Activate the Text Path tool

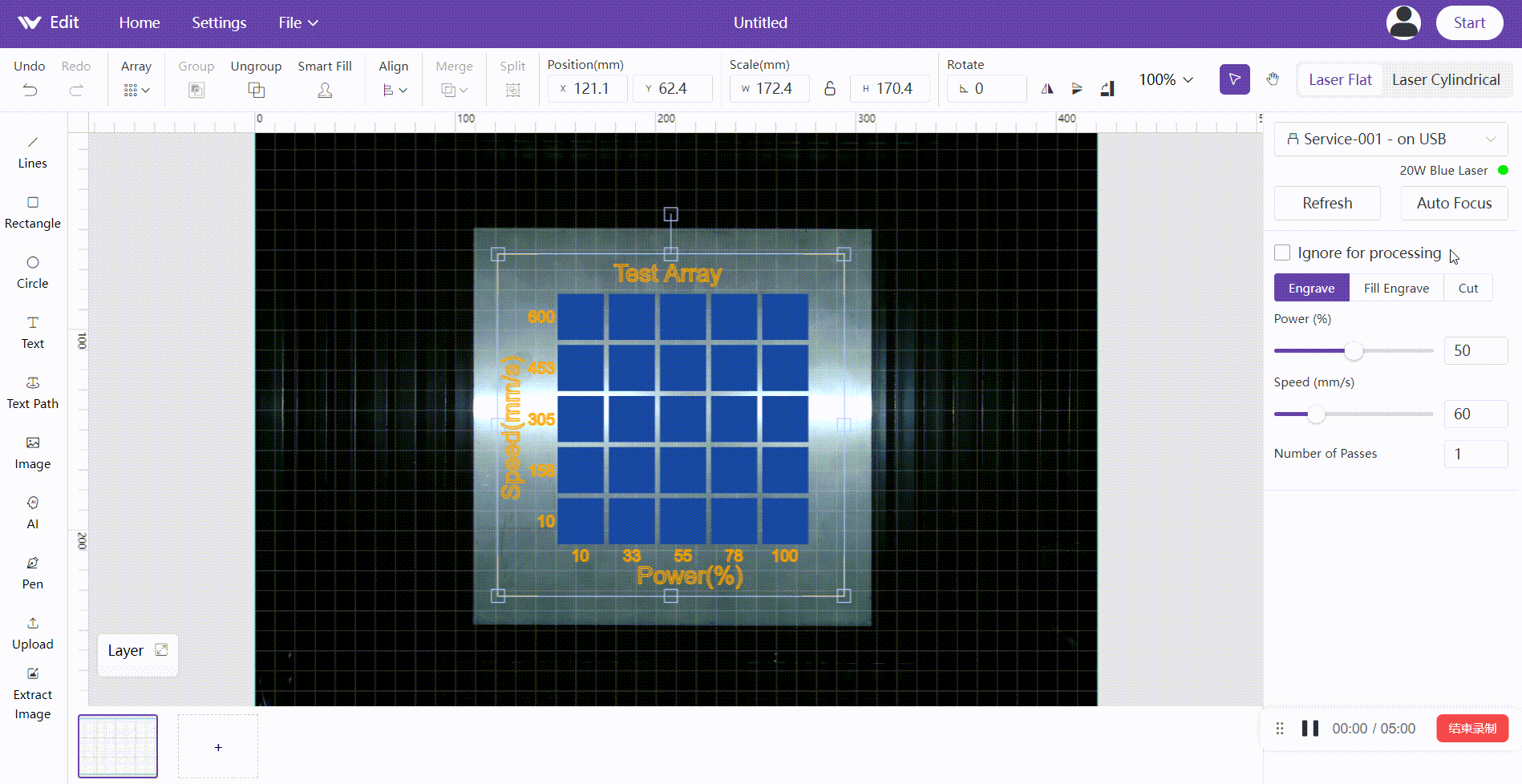coord(32,392)
